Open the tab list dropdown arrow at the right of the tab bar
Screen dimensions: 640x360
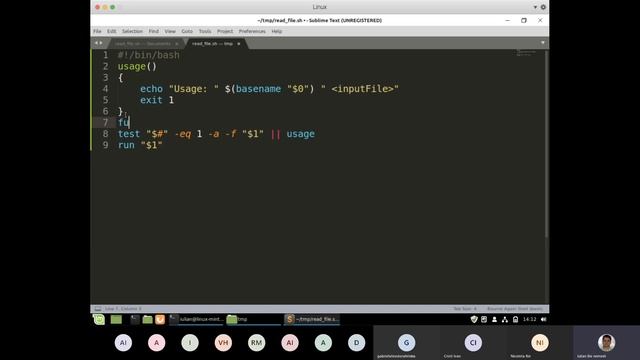point(543,43)
